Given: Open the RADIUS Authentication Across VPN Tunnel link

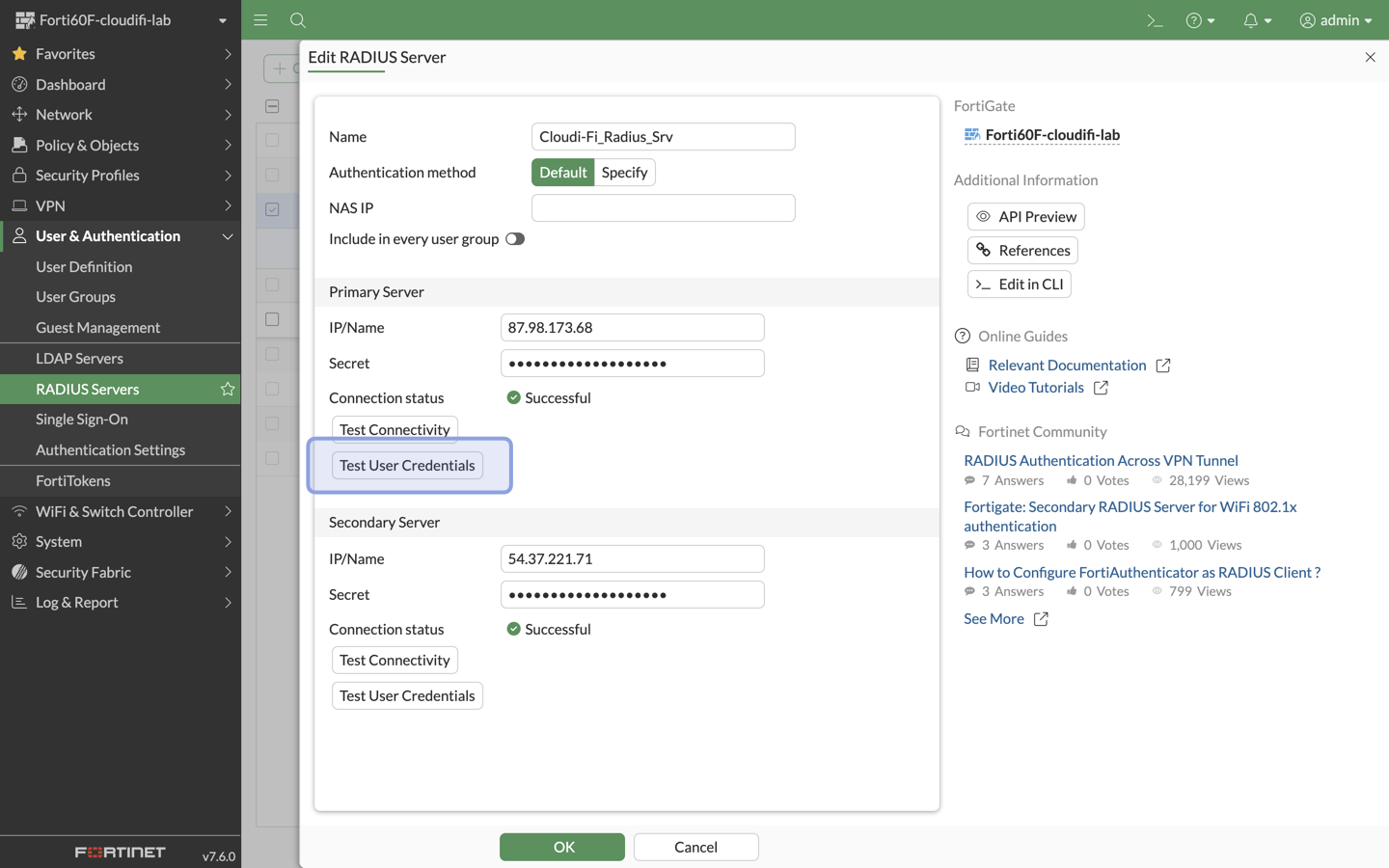Looking at the screenshot, I should 1101,460.
